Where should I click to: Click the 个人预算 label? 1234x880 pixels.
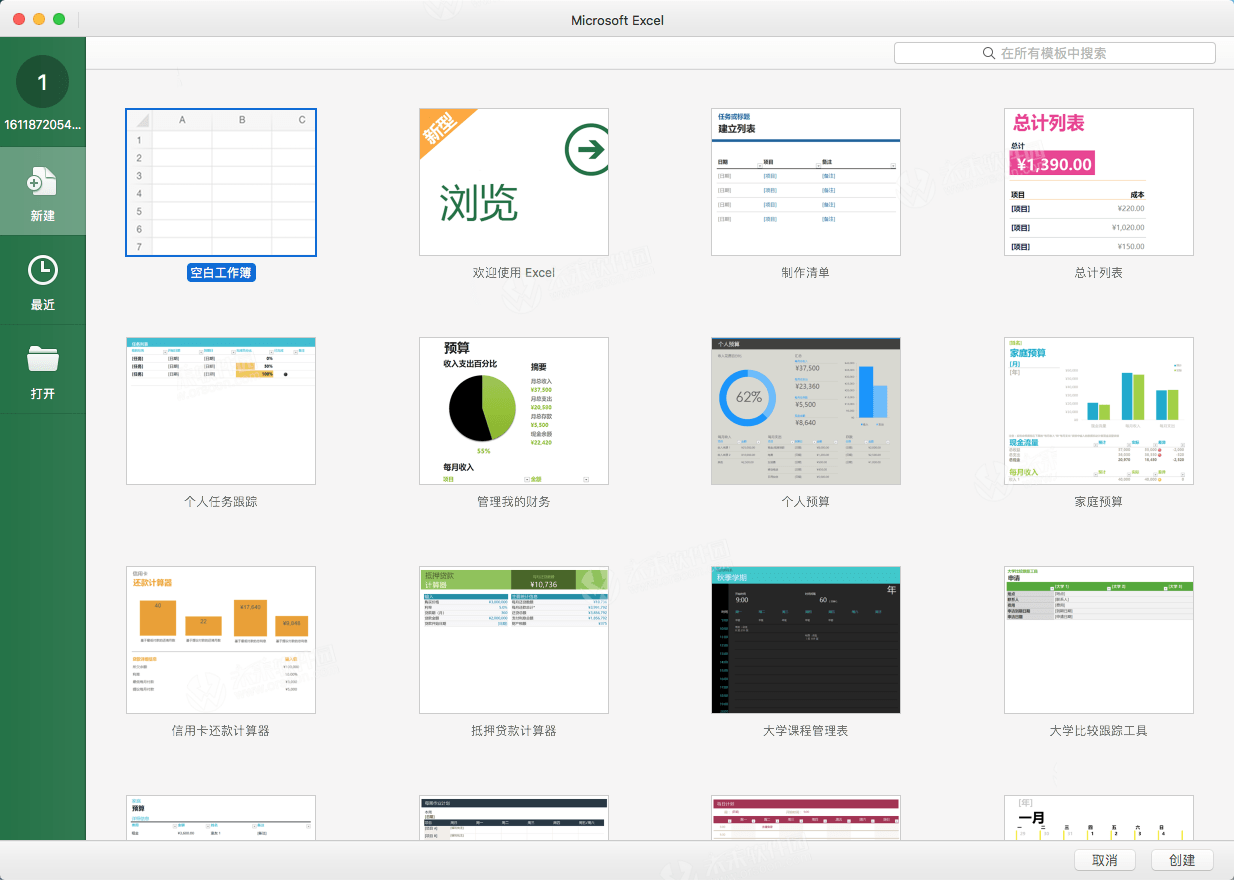(806, 501)
